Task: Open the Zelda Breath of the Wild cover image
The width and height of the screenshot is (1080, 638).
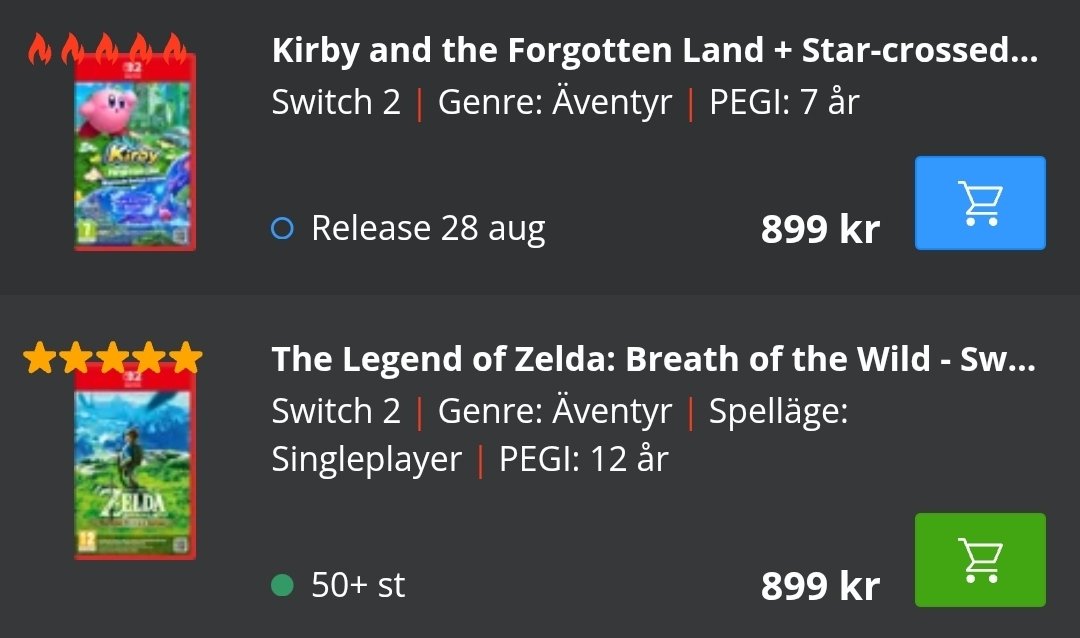Action: (135, 460)
